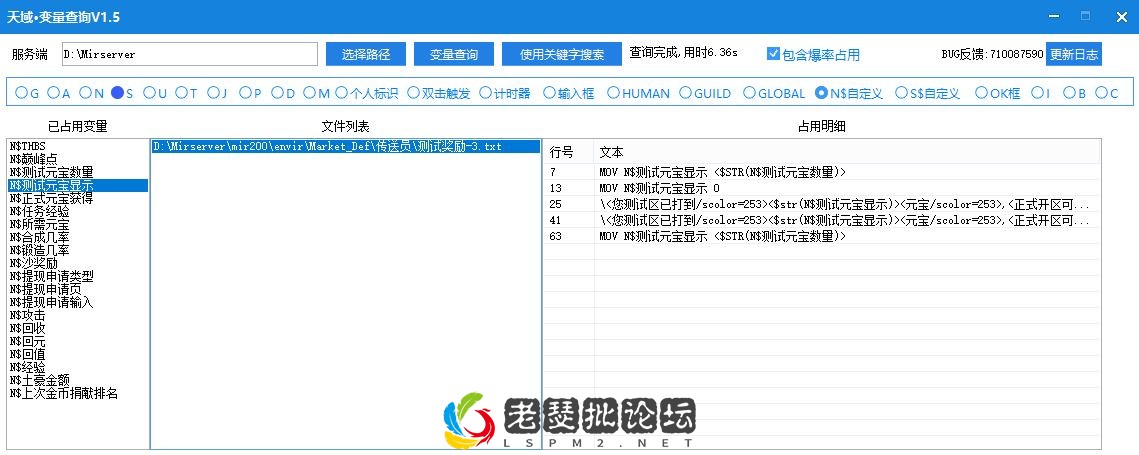The height and width of the screenshot is (455, 1139).
Task: Select the T variable radio button
Action: tap(182, 93)
